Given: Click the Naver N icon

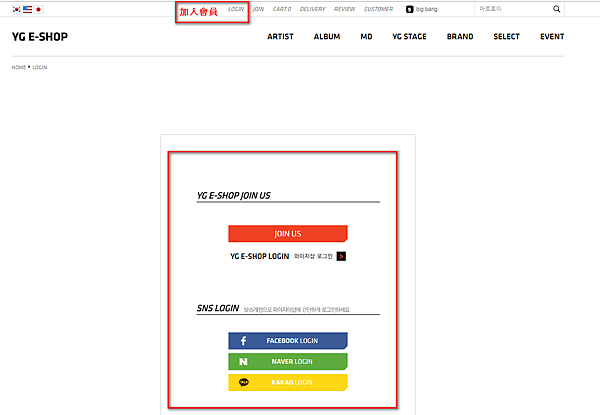Looking at the screenshot, I should pyautogui.click(x=243, y=361).
